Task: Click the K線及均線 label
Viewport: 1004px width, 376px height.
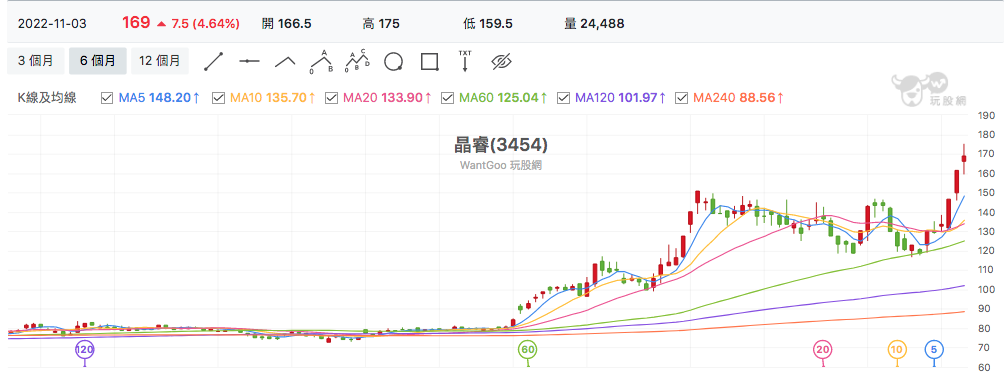Action: (x=47, y=98)
